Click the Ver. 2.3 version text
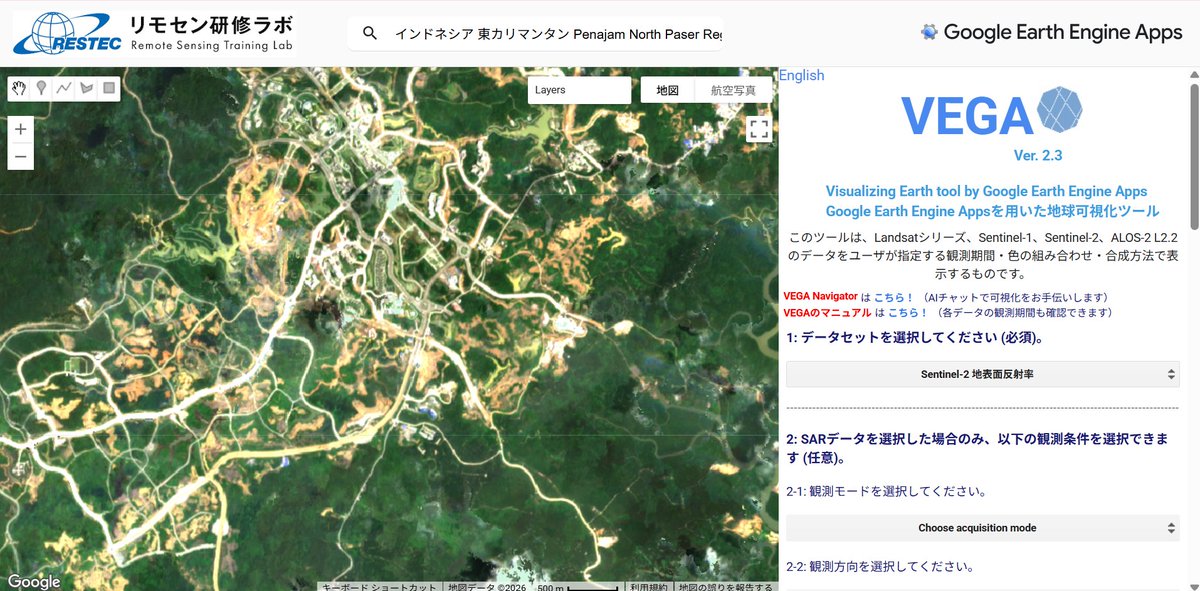Viewport: 1200px width, 591px height. click(x=1037, y=156)
